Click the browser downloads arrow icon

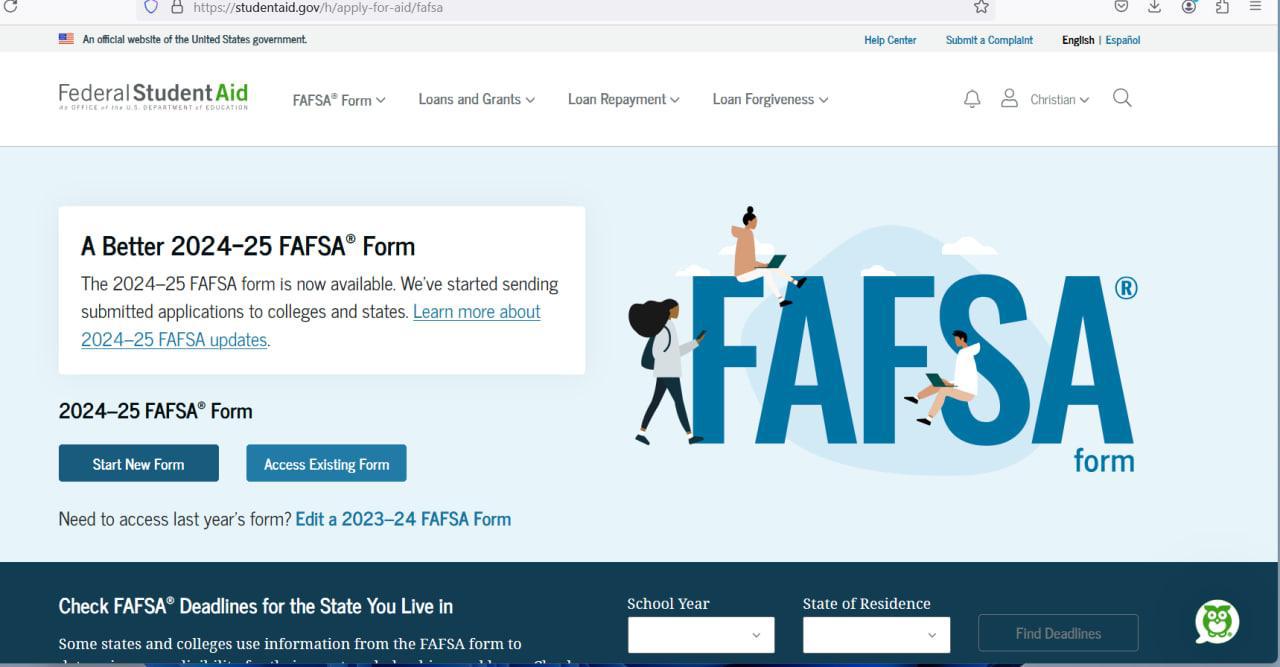(1154, 7)
